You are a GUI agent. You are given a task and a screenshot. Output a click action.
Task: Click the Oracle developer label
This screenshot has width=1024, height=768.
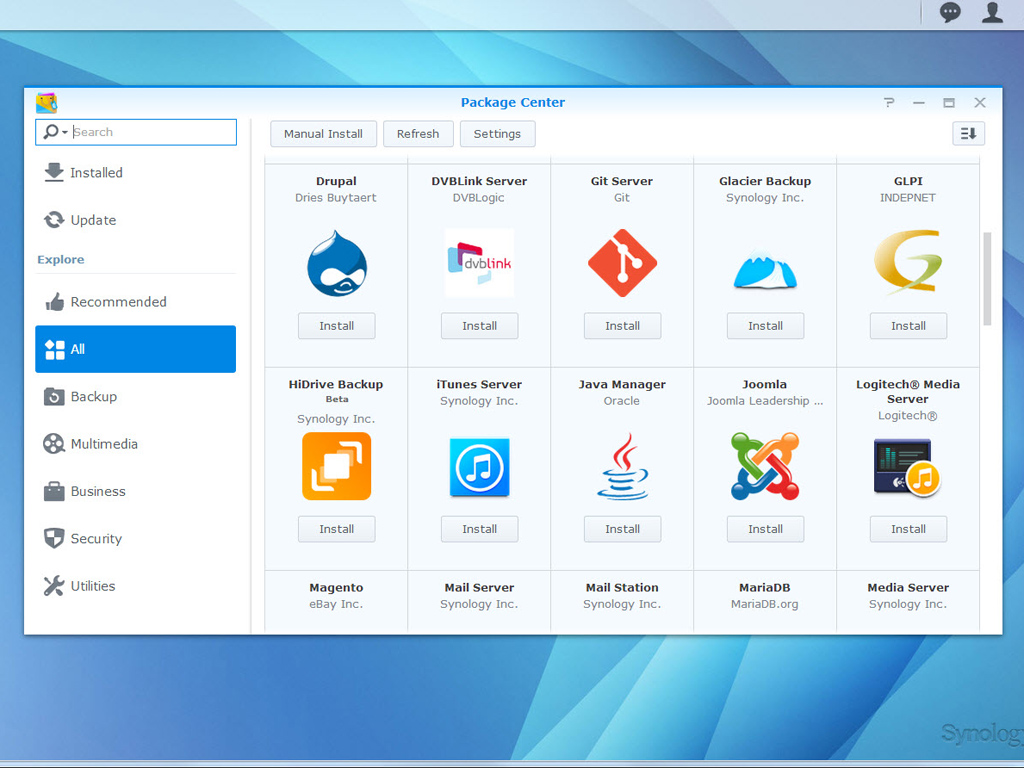coord(622,400)
